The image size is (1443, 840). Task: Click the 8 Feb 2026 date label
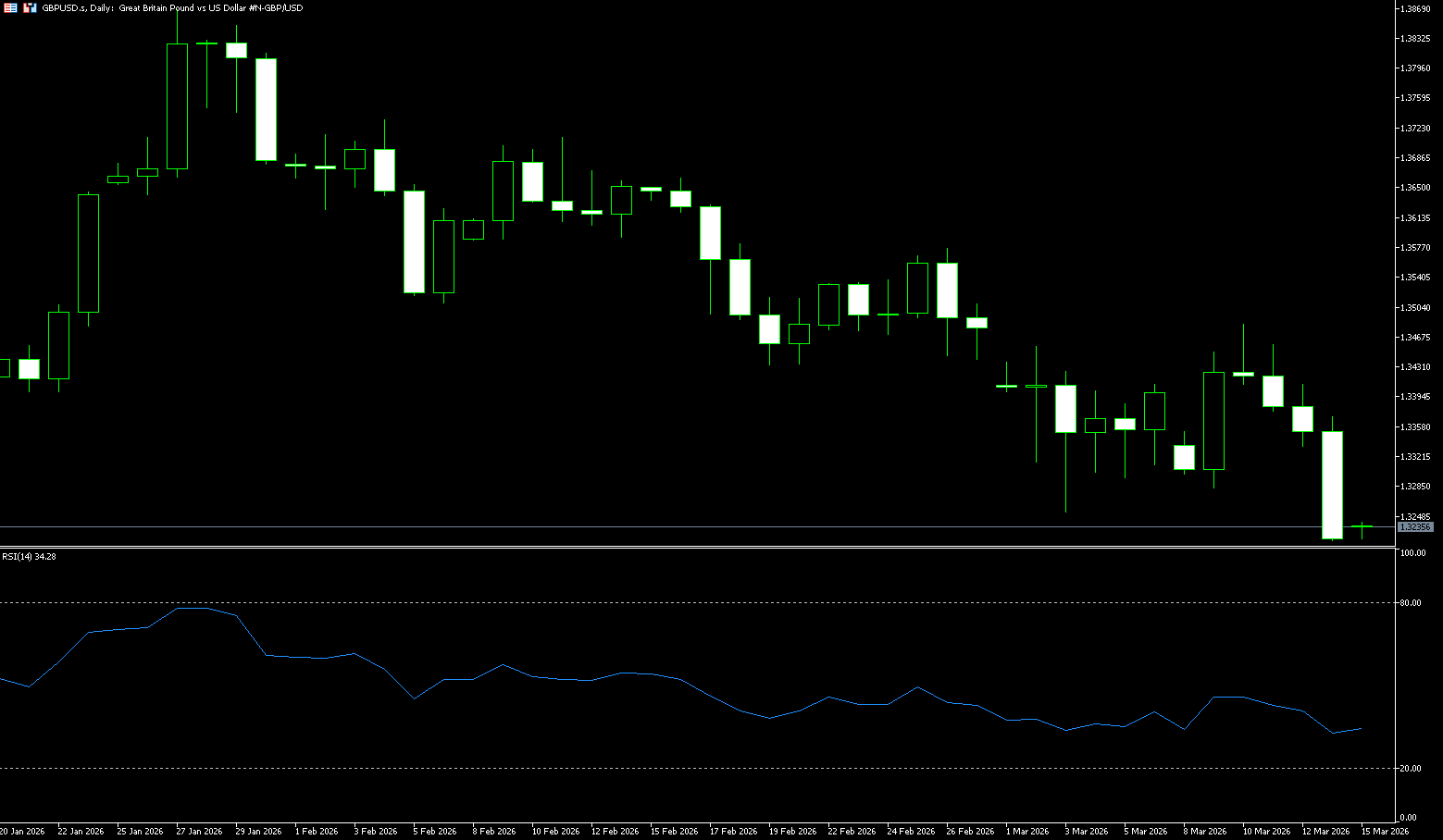pos(493,832)
